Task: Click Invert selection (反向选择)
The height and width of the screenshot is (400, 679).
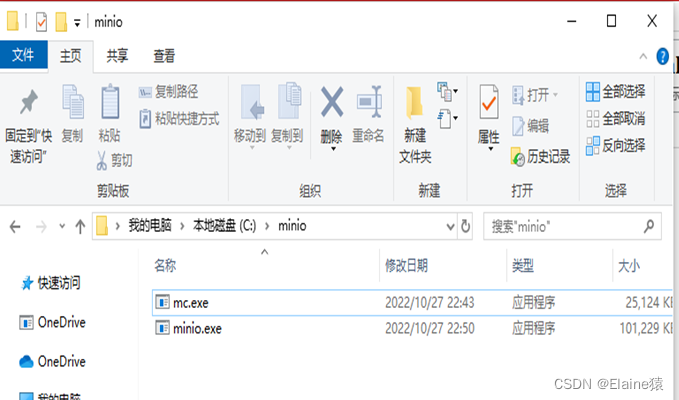Action: [615, 145]
